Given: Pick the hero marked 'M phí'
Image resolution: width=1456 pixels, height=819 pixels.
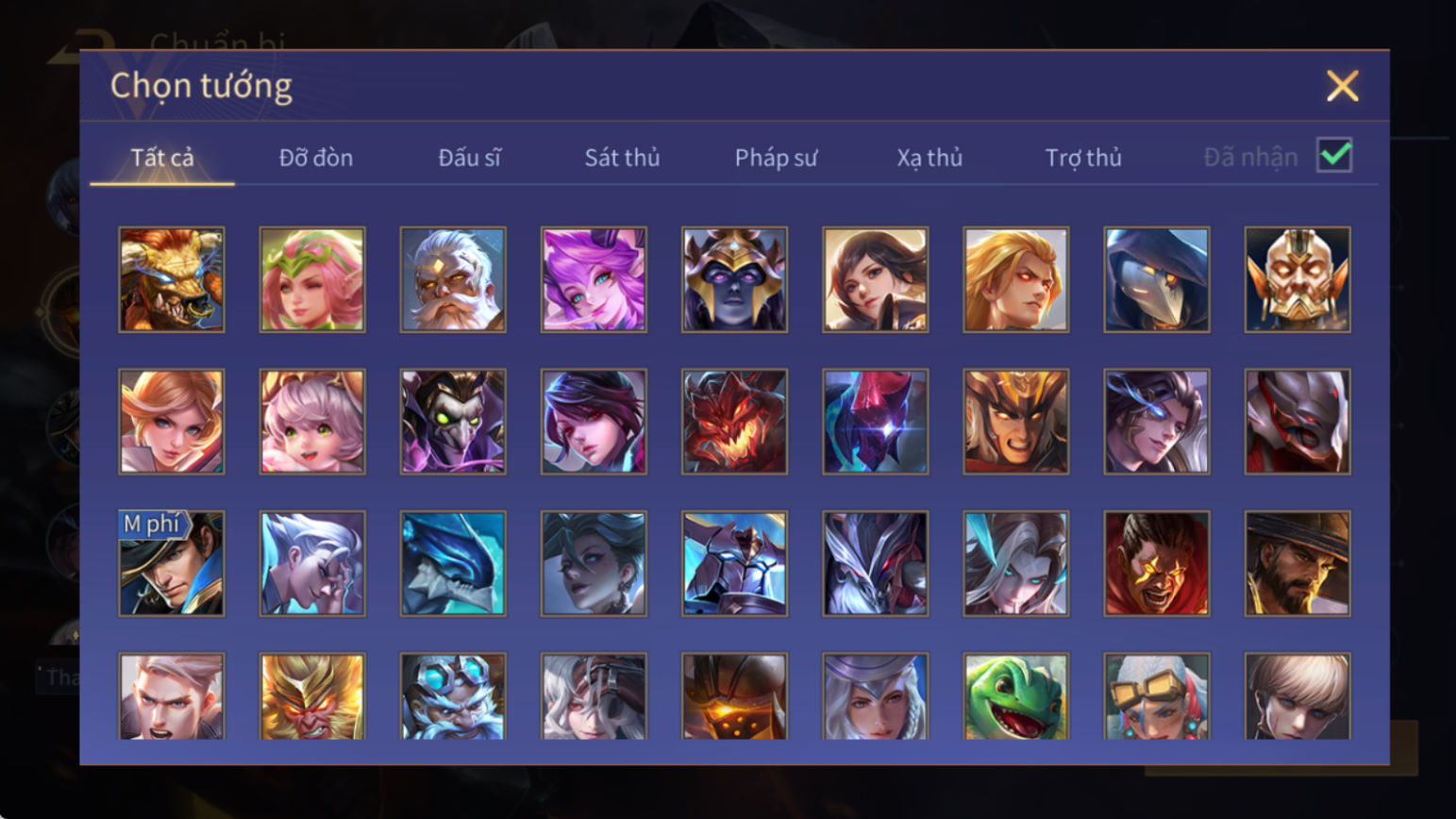Looking at the screenshot, I should [172, 563].
